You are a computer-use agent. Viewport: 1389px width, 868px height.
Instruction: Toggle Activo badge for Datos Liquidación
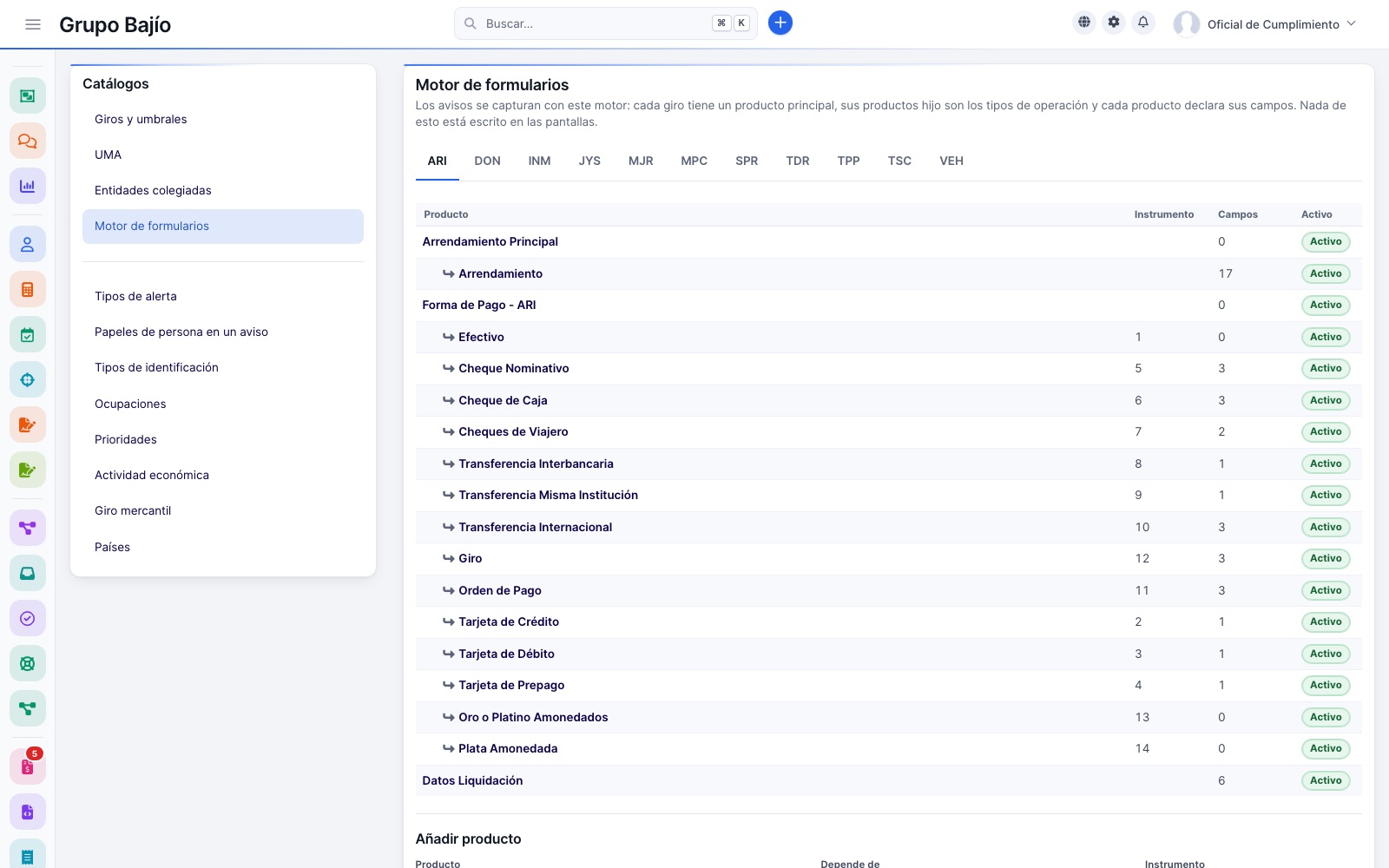click(x=1326, y=781)
